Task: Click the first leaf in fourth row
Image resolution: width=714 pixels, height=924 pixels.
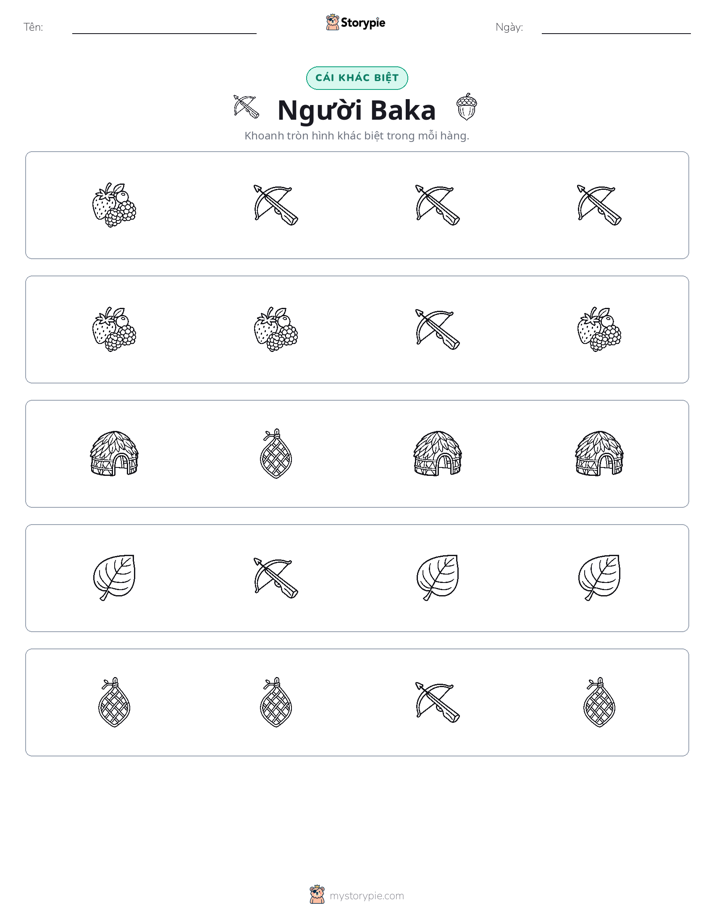Action: coord(114,578)
